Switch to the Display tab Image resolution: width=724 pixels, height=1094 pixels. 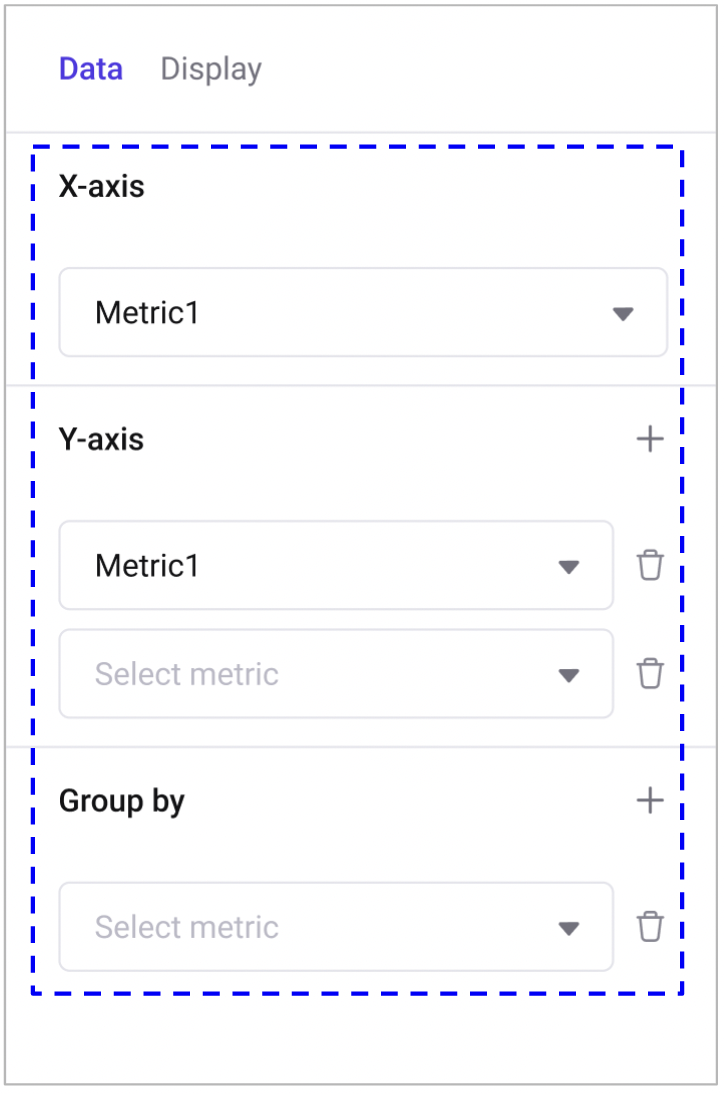coord(211,69)
